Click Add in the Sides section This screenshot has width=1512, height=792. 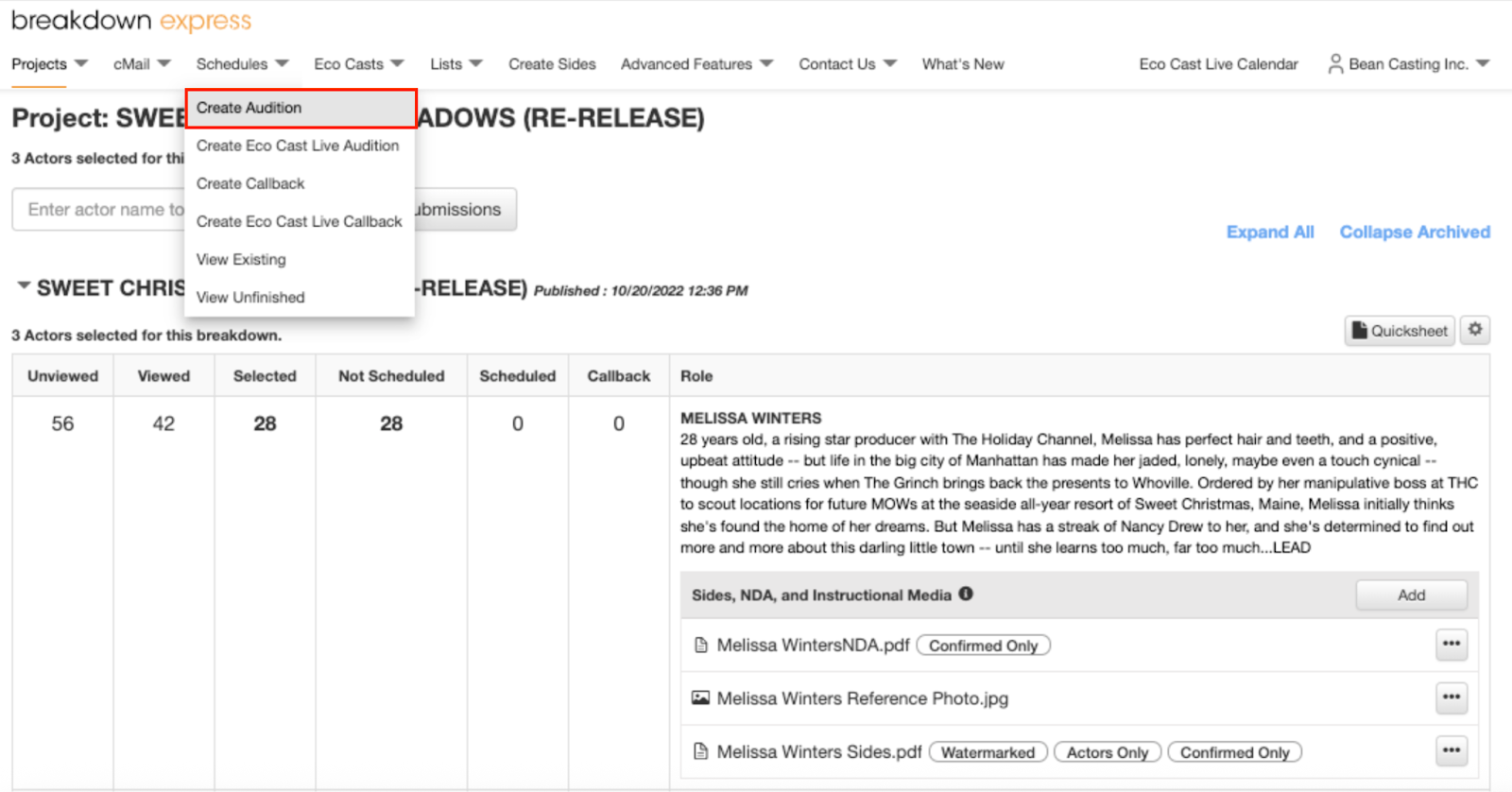pos(1412,595)
